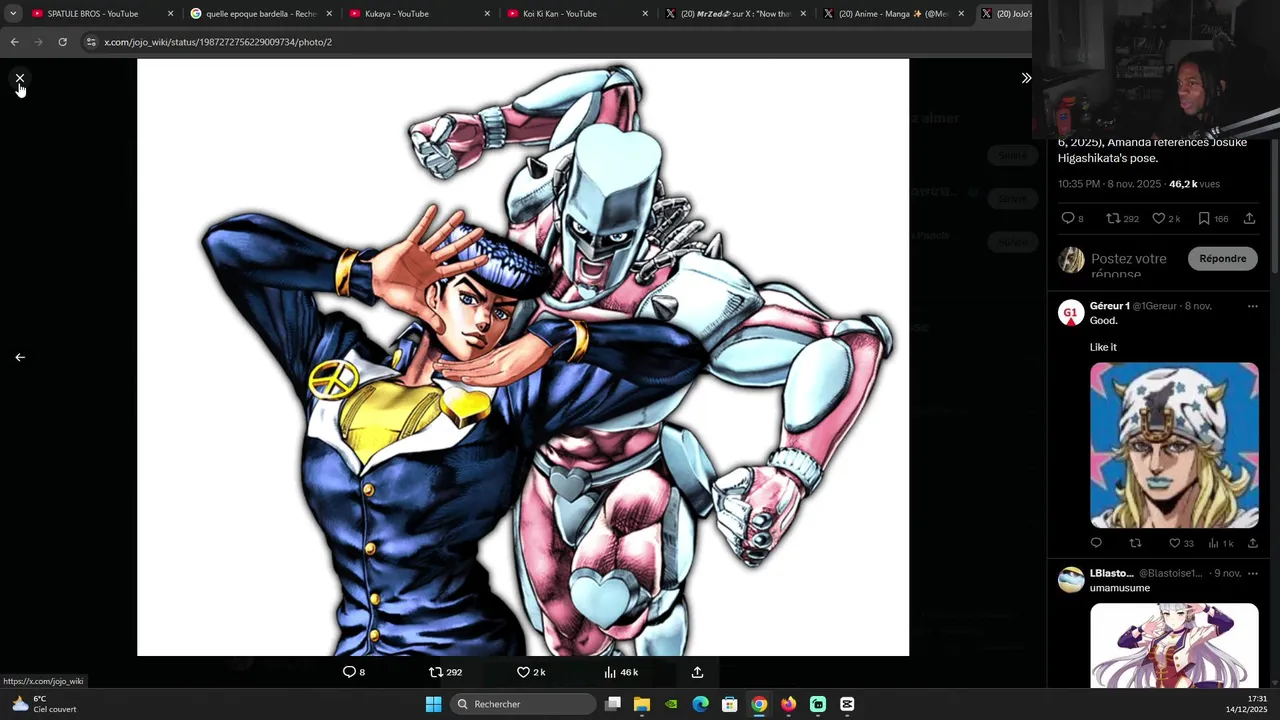Close the photo viewer with the X icon
The width and height of the screenshot is (1280, 720).
(20, 78)
